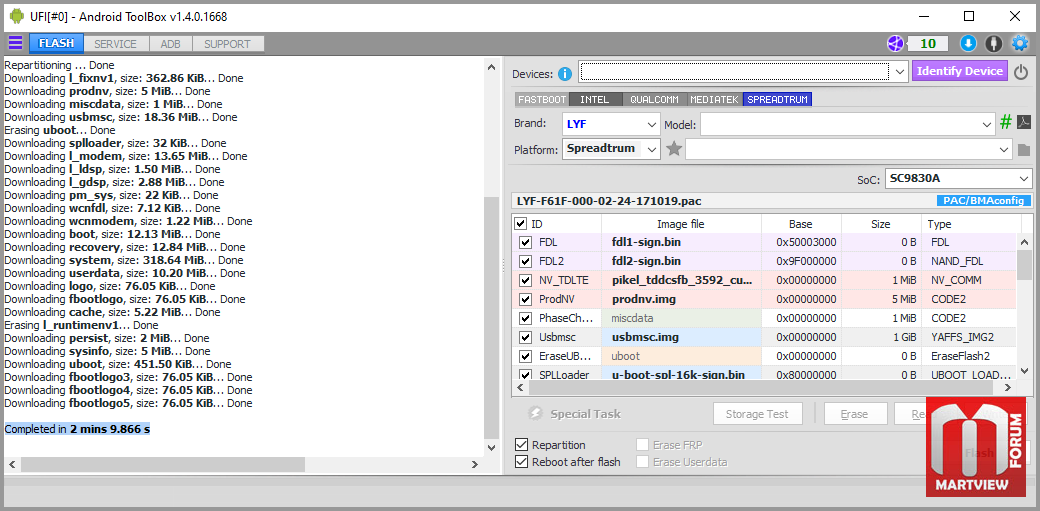
Task: Select the FASTBOOT mode tab
Action: point(542,100)
